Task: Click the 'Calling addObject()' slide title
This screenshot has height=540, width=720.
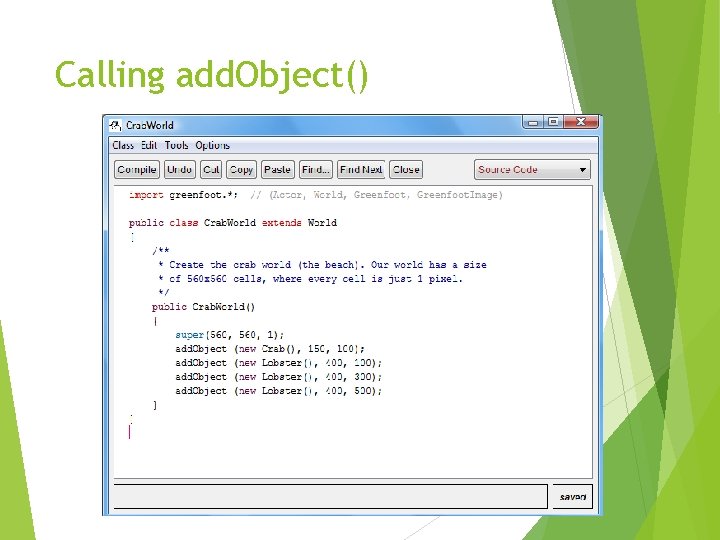Action: point(212,76)
